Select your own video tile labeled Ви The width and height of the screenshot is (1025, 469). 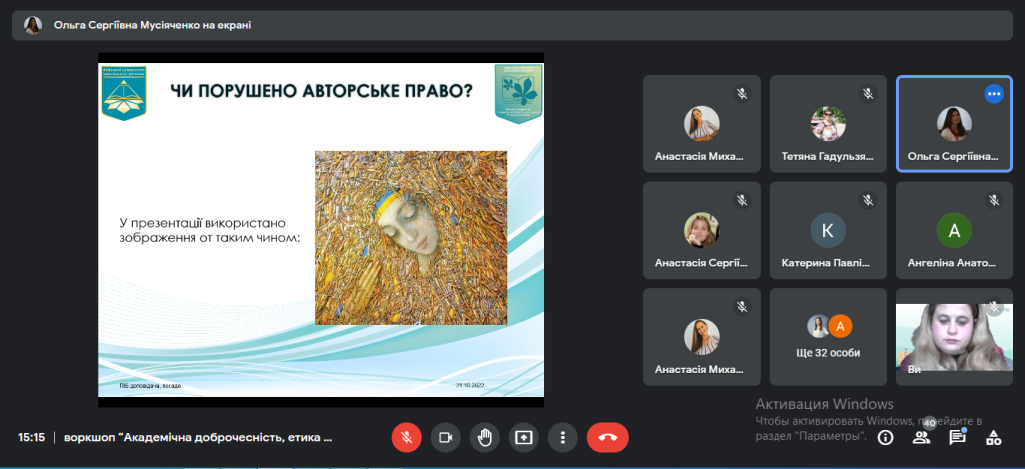[954, 337]
